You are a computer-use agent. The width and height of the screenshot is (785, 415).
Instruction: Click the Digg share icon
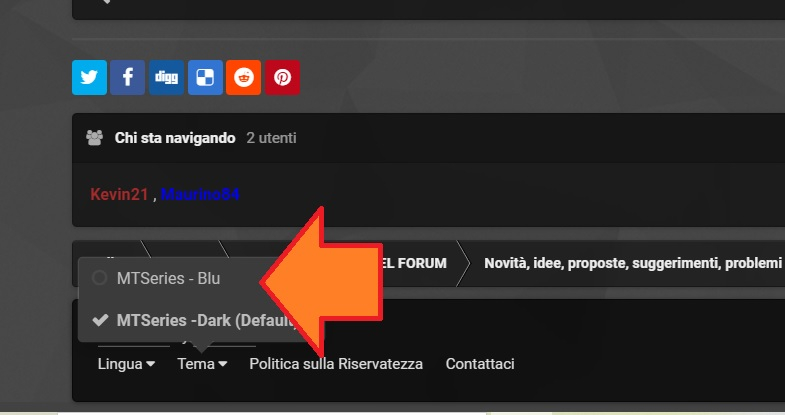166,78
